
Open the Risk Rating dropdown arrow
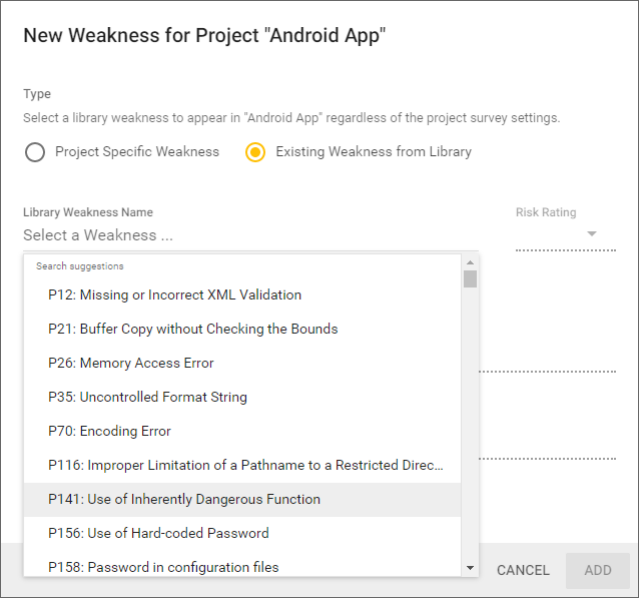pos(592,234)
